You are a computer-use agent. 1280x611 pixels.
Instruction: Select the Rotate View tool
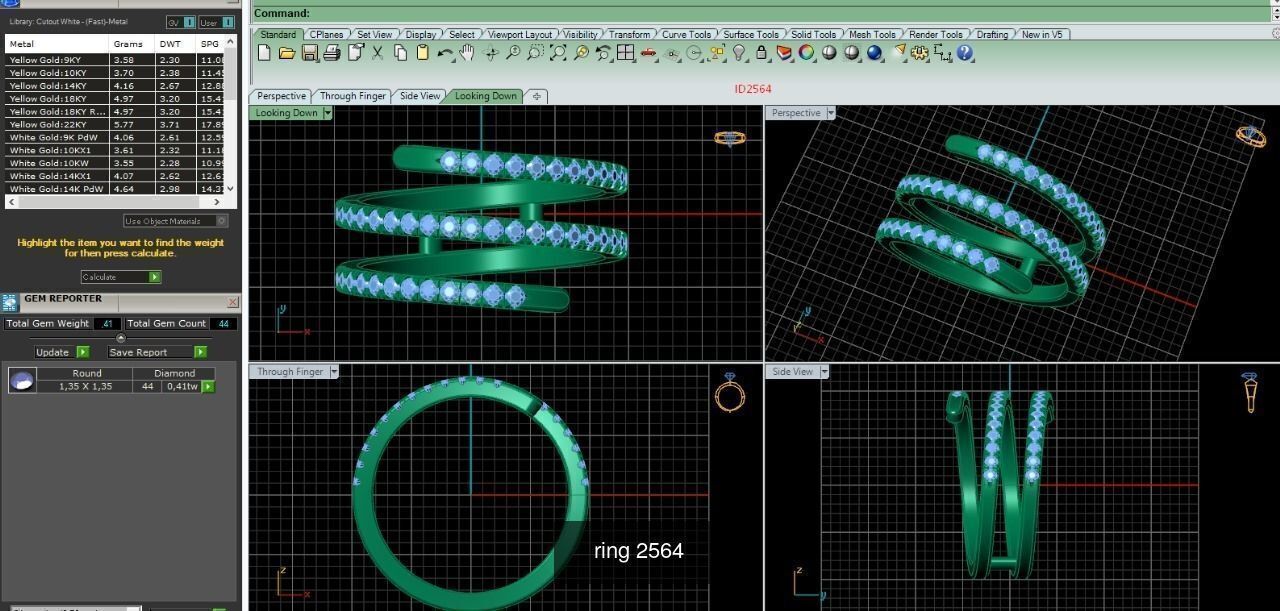(490, 52)
